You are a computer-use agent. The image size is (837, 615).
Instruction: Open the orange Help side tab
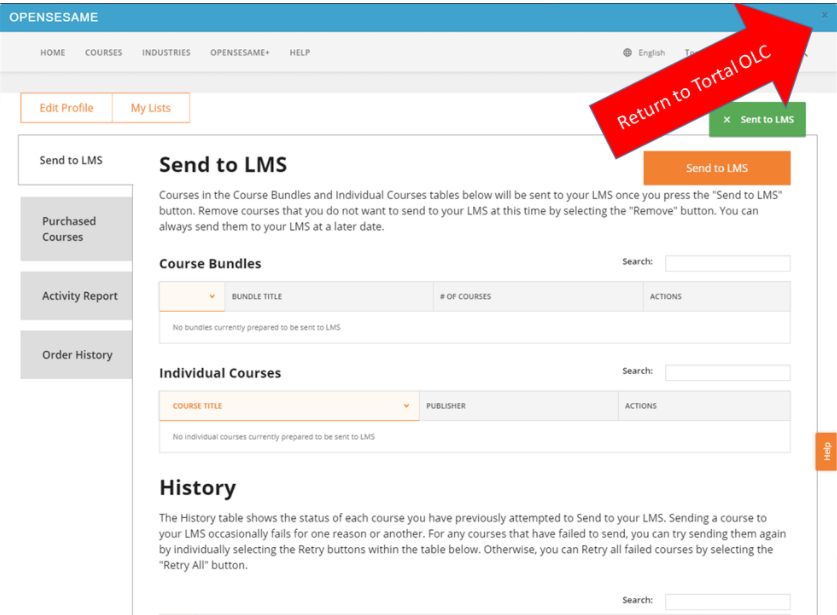[x=826, y=451]
